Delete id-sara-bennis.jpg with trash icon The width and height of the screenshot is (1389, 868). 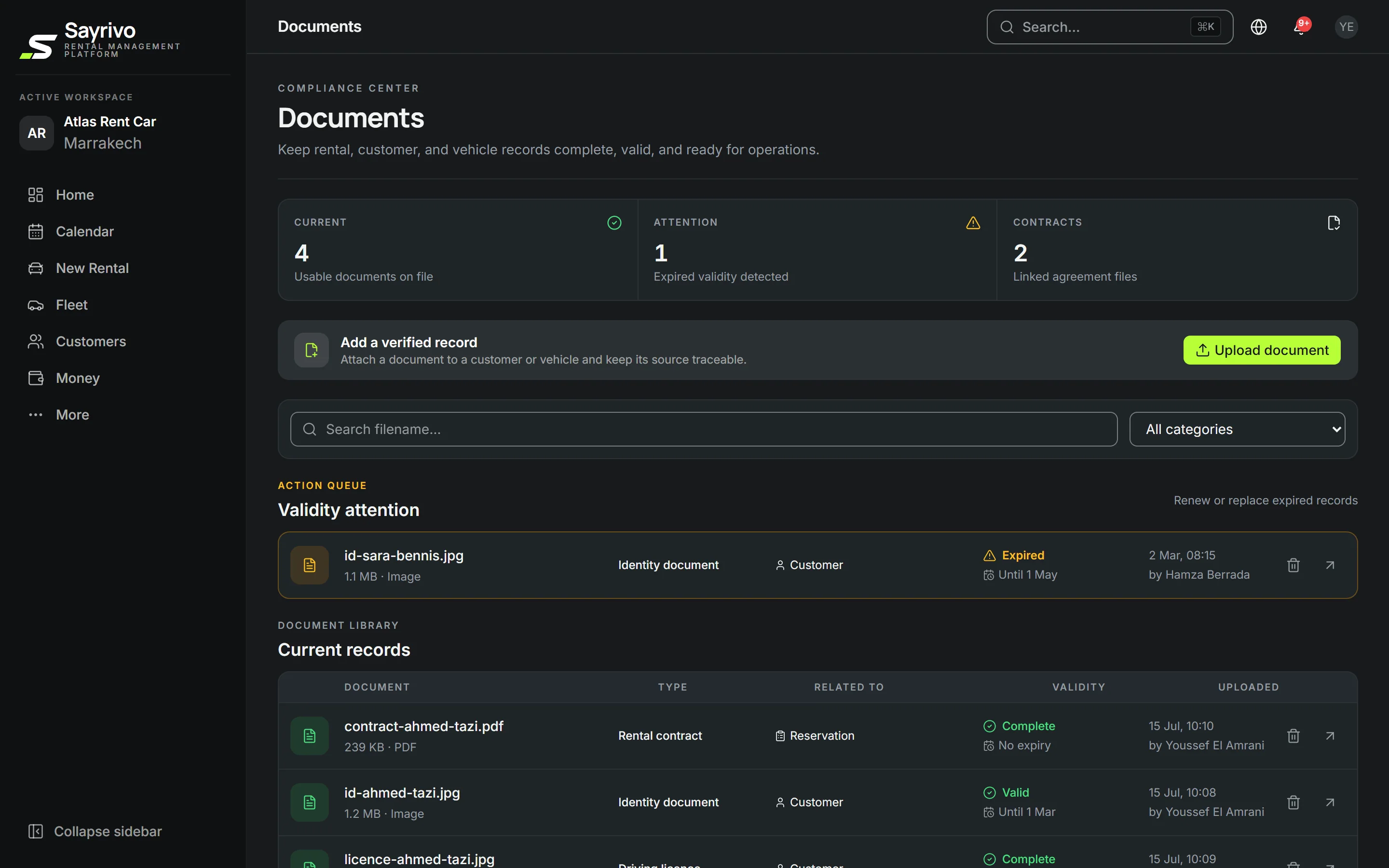click(x=1293, y=565)
